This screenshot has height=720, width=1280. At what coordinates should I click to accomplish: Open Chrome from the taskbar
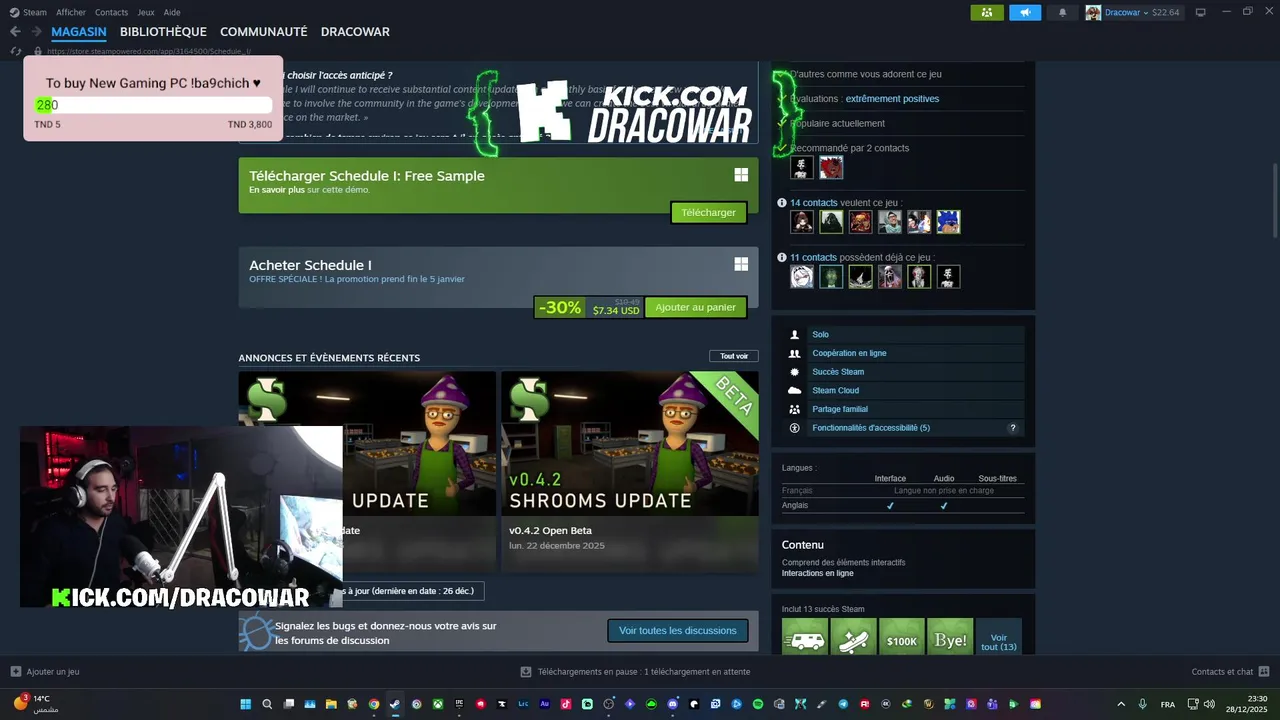pyautogui.click(x=374, y=704)
